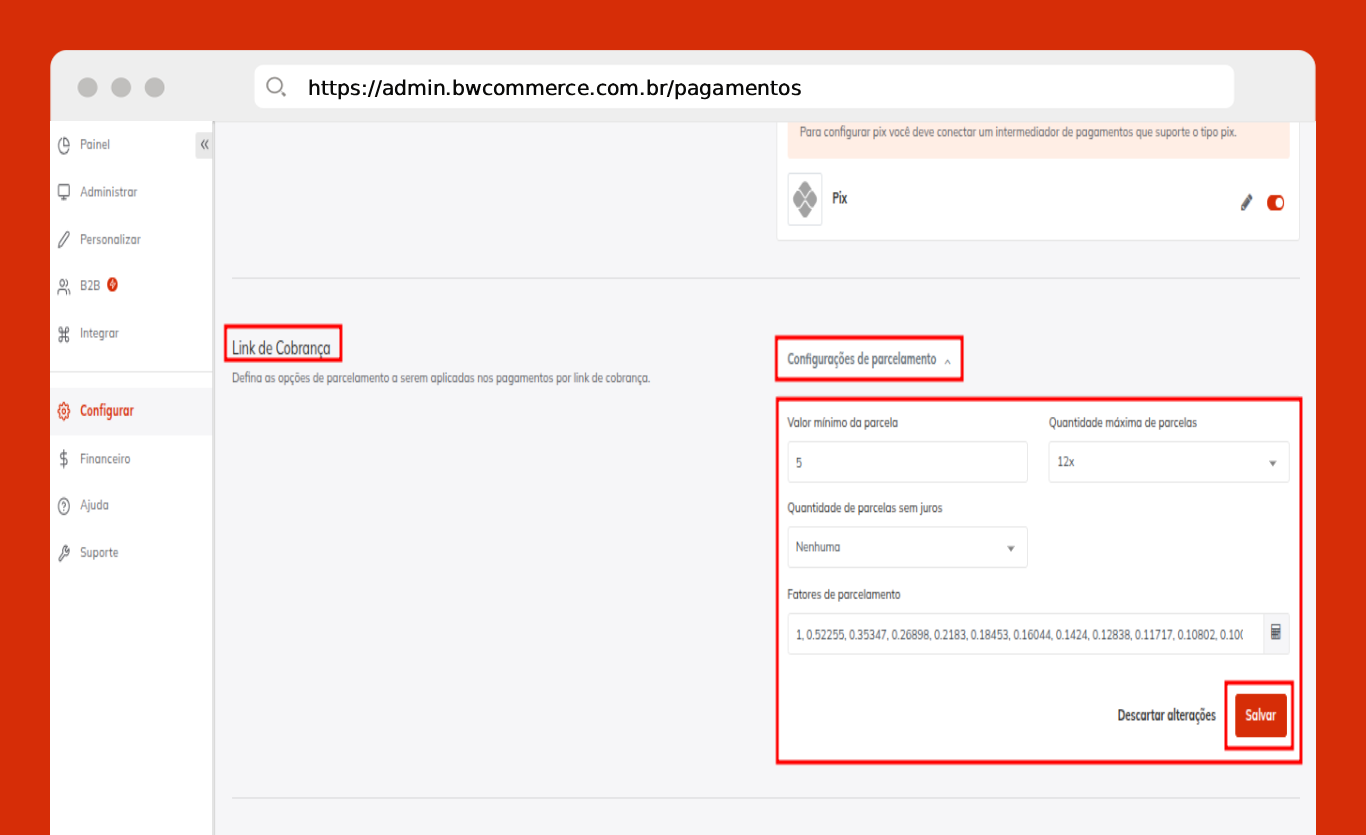
Task: Click the B2B users icon
Action: coord(64,286)
